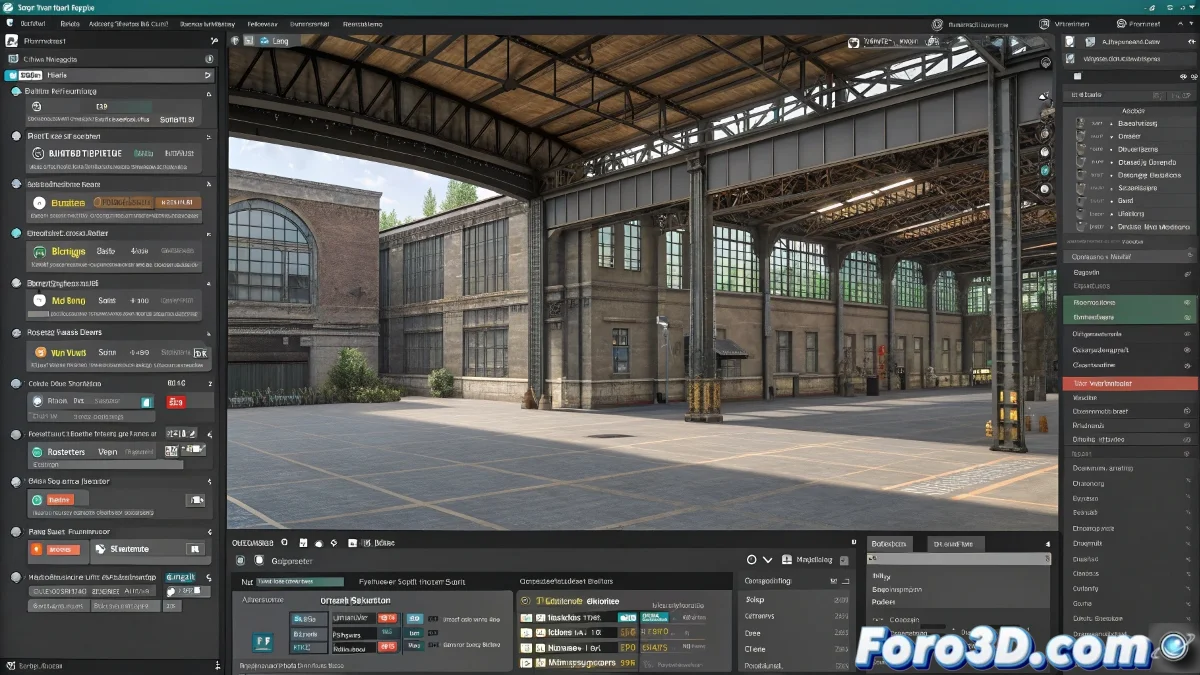The image size is (1200, 675).
Task: Click the white circle icon beside 'Md Bong'
Action: [x=39, y=300]
